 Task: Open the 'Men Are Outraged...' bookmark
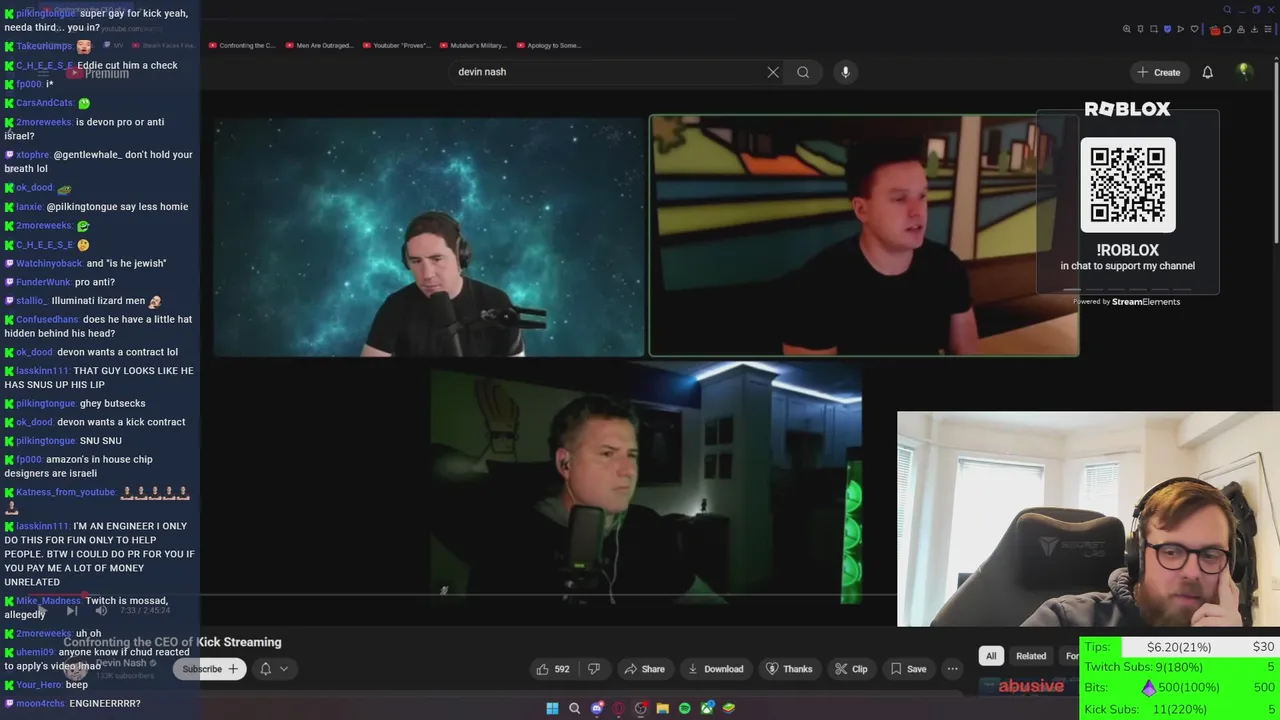click(x=319, y=45)
